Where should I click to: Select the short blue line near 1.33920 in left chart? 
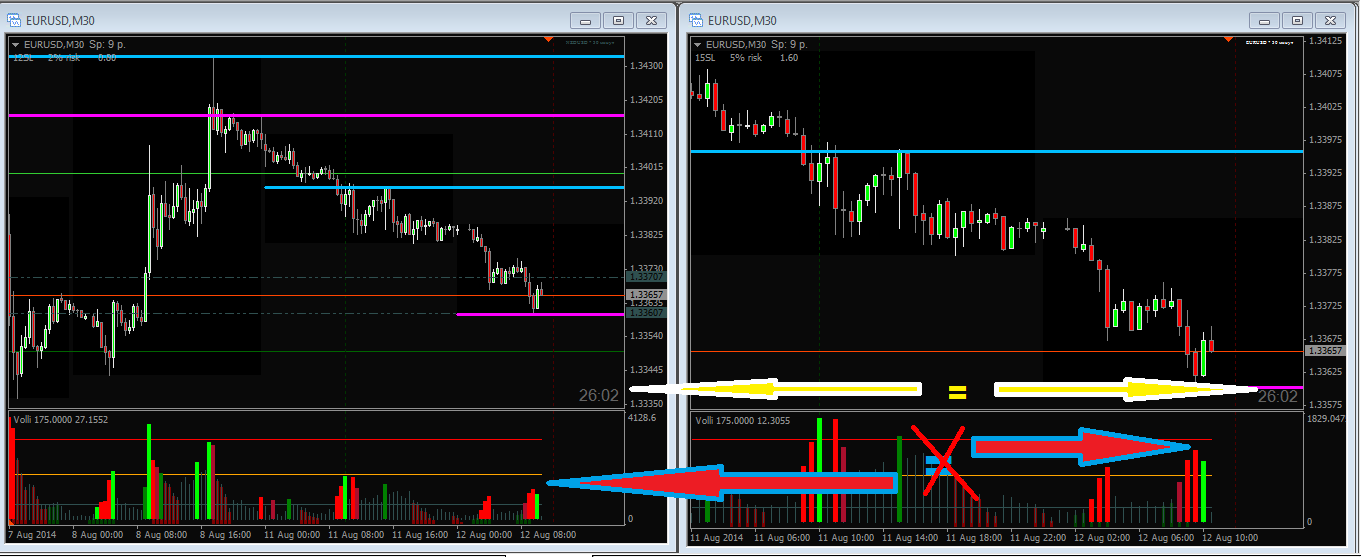[444, 187]
